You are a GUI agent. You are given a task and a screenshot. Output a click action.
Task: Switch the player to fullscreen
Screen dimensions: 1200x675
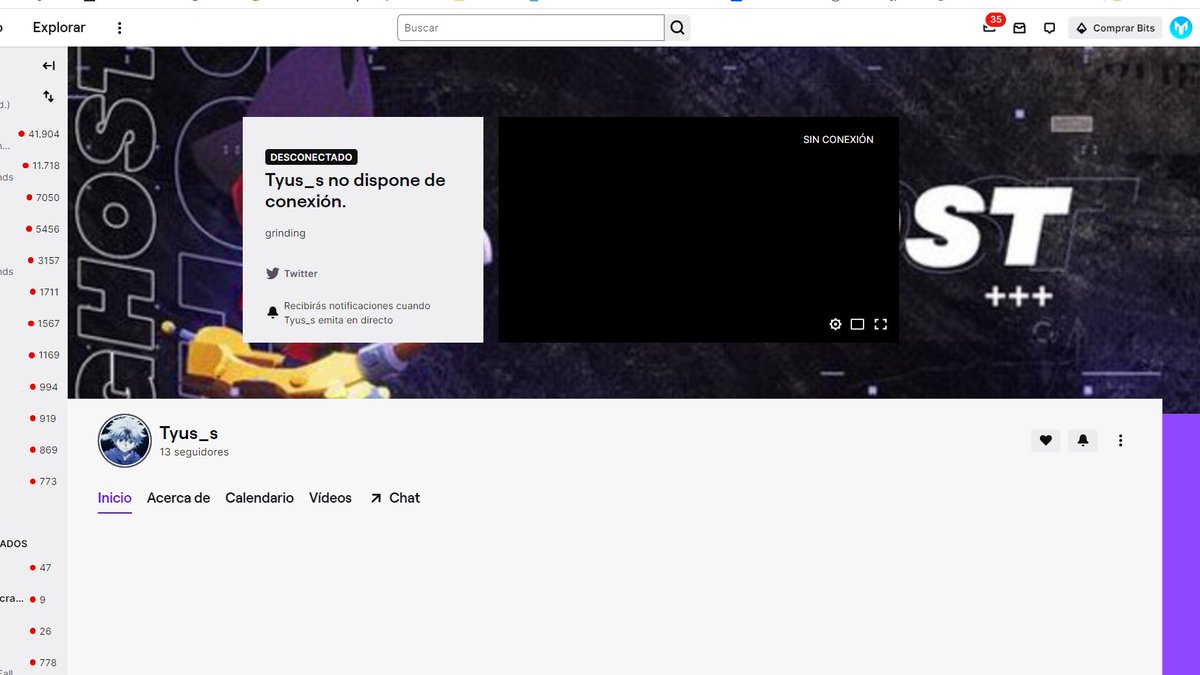[881, 324]
